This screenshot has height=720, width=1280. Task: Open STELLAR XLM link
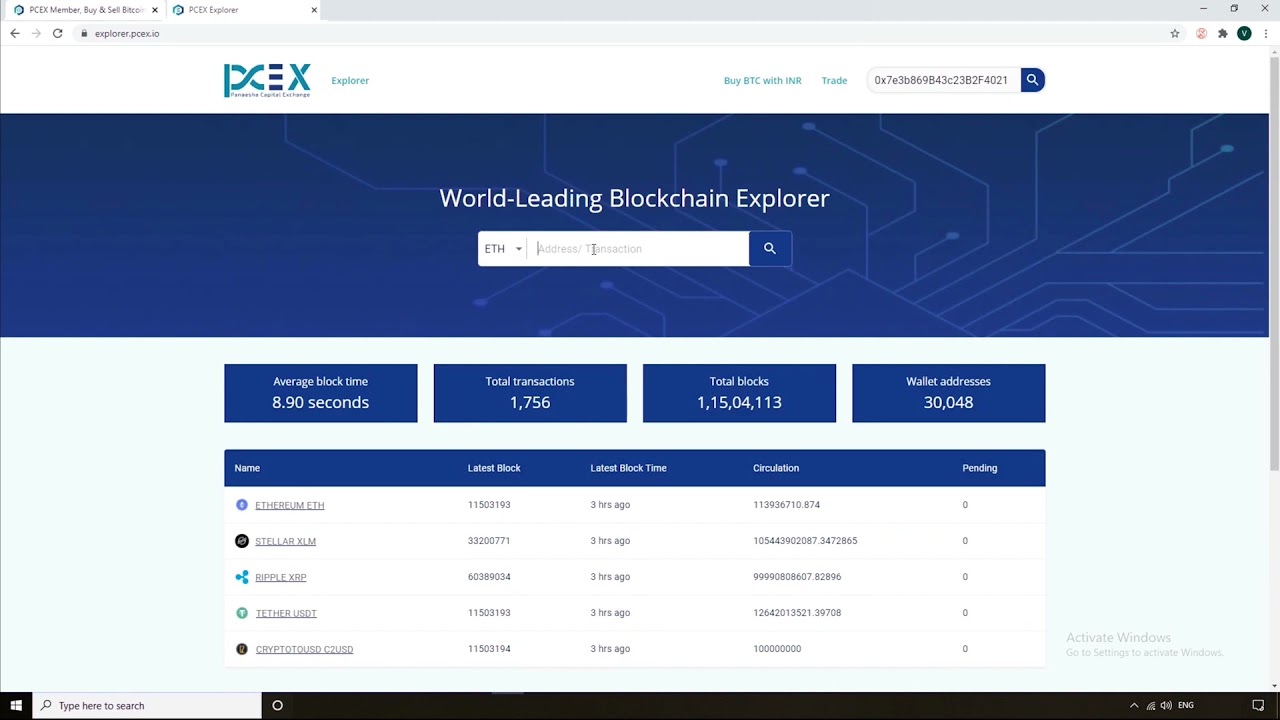point(285,541)
